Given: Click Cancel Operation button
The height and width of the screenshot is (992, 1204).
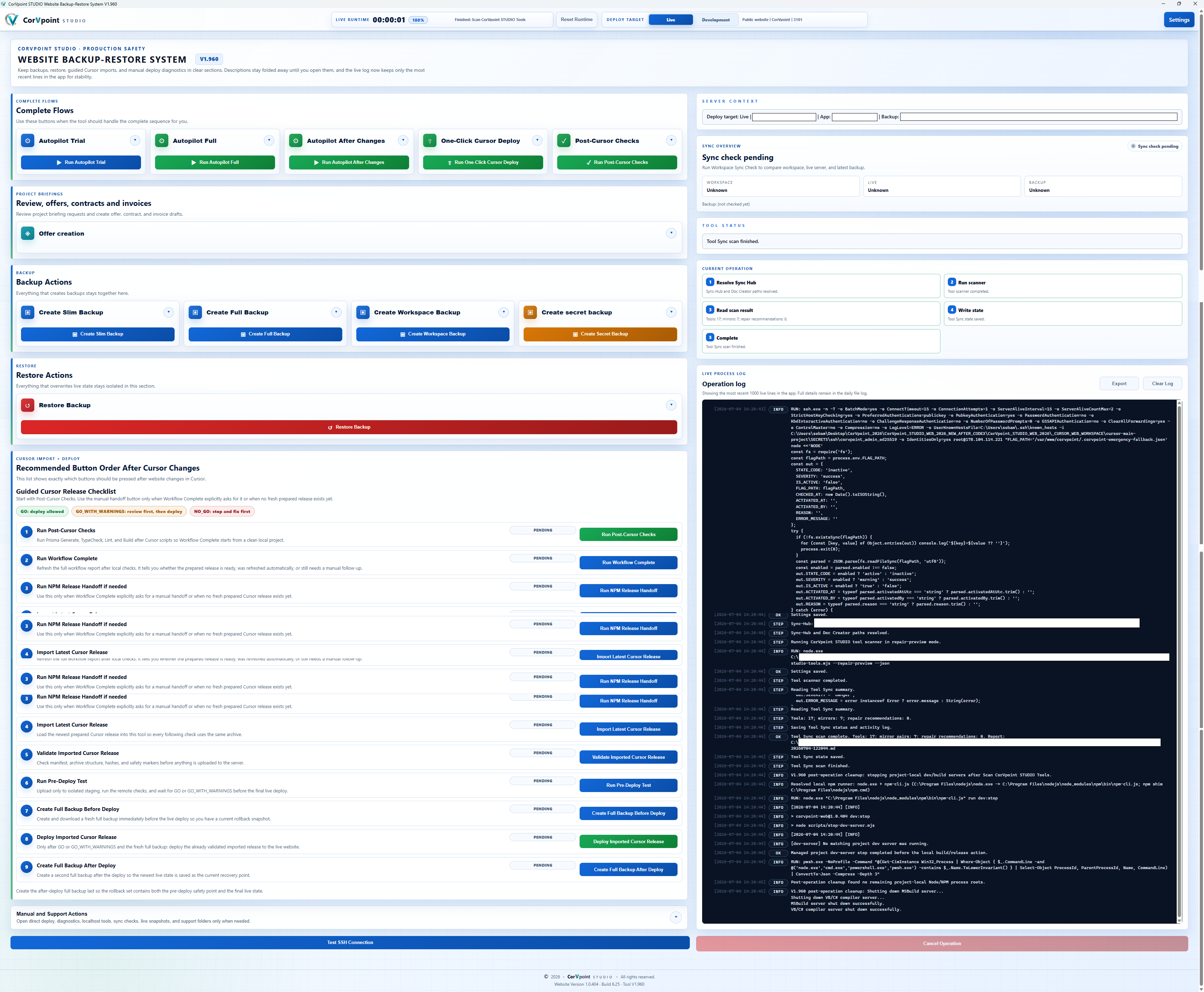Looking at the screenshot, I should click(x=942, y=943).
